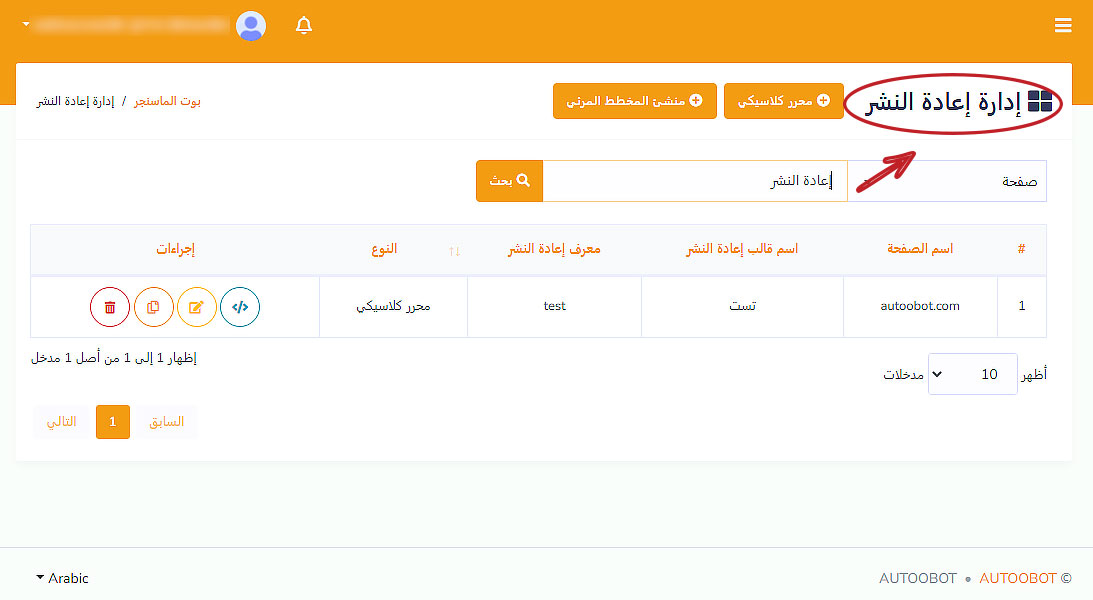1093x600 pixels.
Task: Open the بوت الماسنجر breadcrumb link
Action: coord(167,101)
